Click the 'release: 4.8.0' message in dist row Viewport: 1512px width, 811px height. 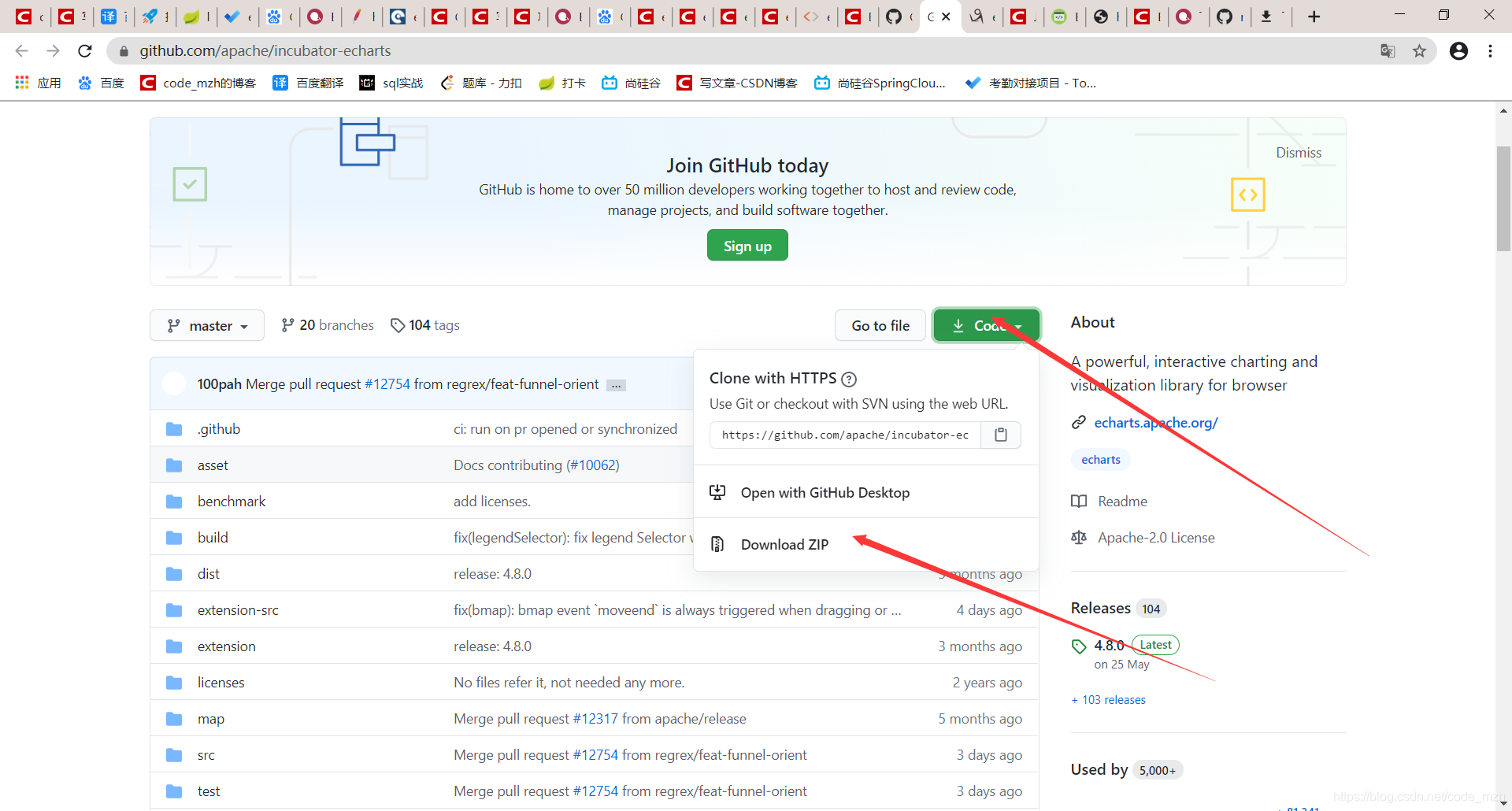(492, 574)
